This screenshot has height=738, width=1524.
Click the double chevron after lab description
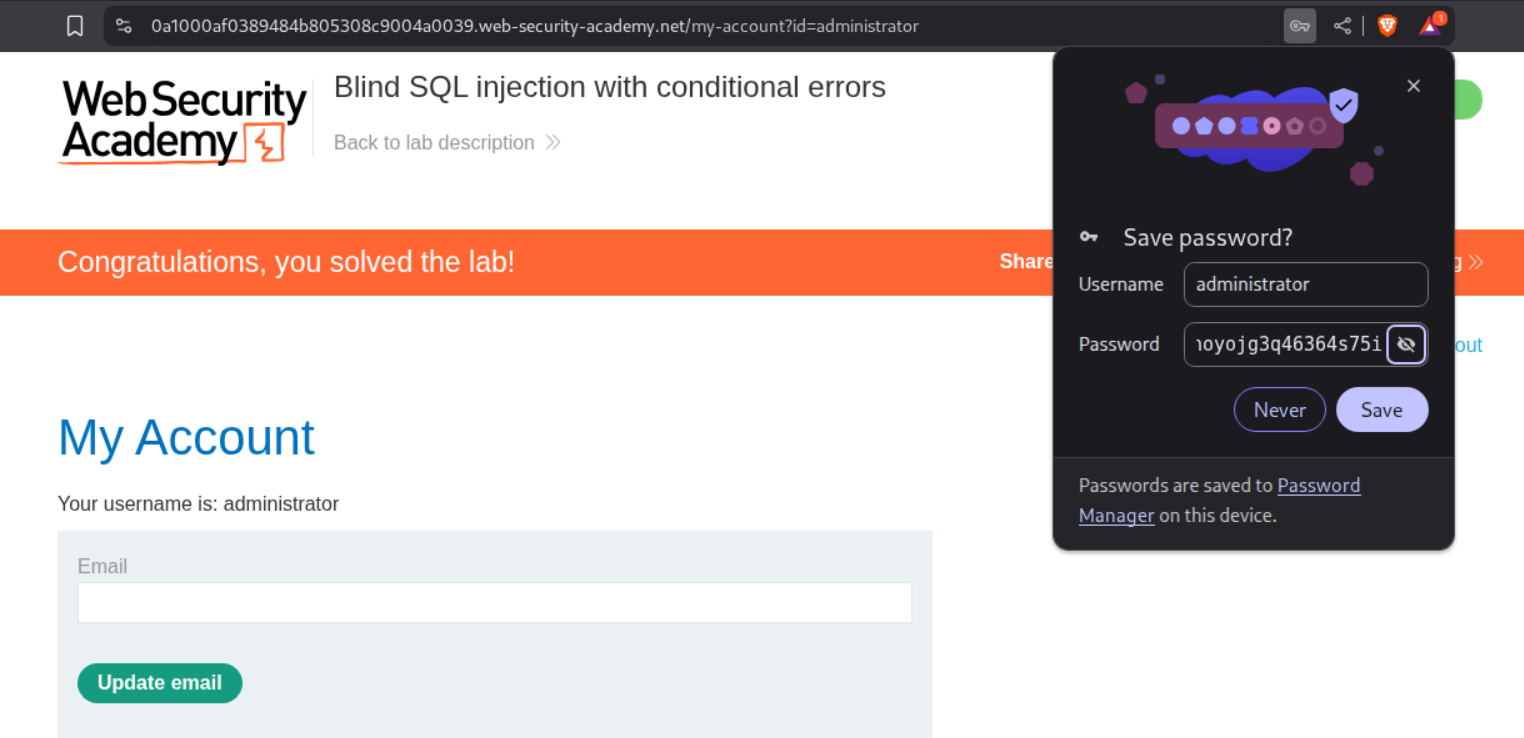coord(553,143)
